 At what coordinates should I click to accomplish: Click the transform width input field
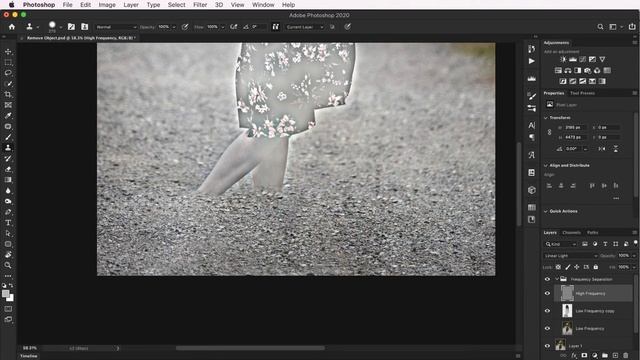(576, 127)
